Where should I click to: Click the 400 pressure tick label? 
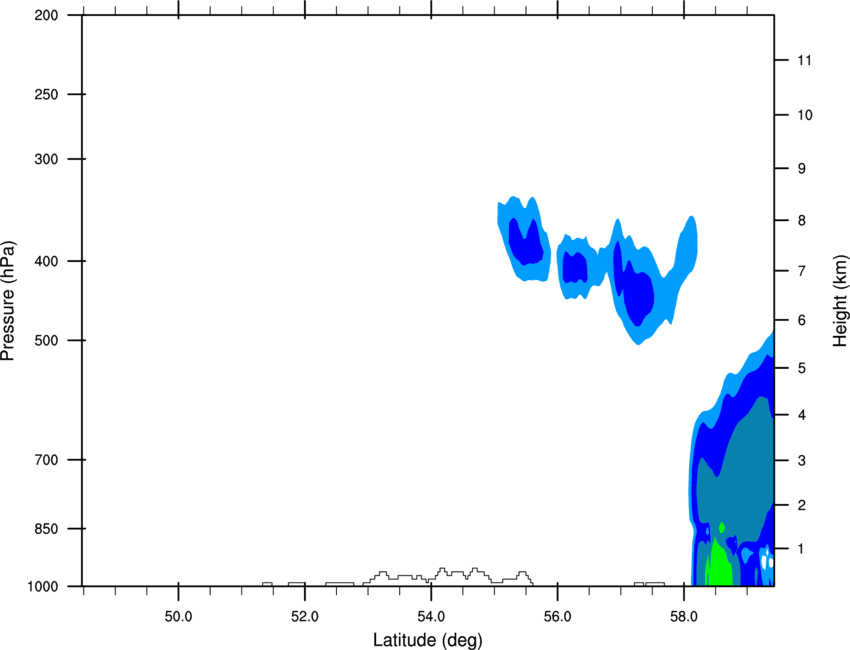click(x=46, y=261)
